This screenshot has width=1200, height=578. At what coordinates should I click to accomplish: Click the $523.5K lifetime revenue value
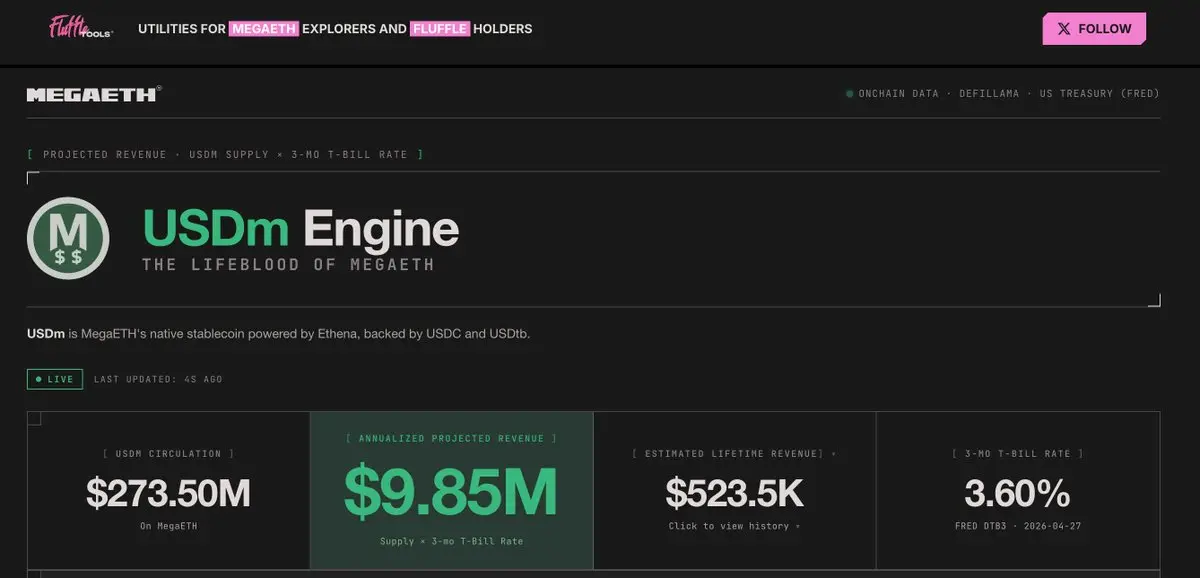(x=735, y=493)
